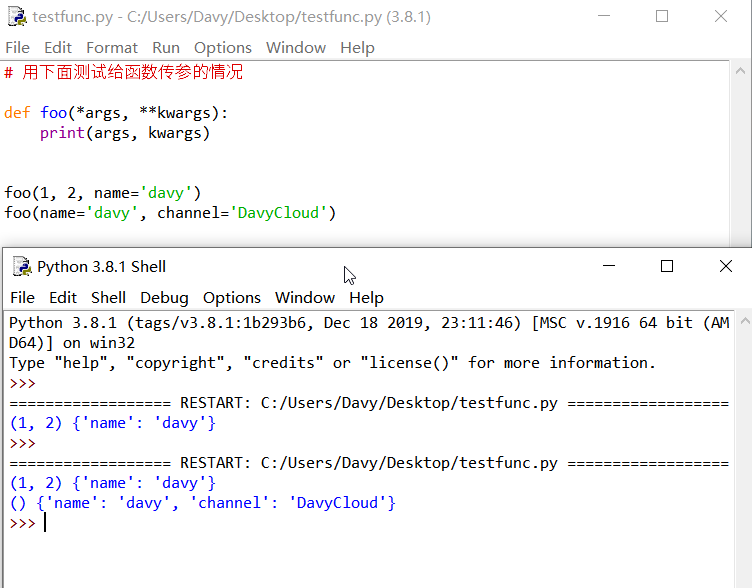
Task: Click 'Python 3.8.1 Shell' title text
Action: tap(102, 267)
